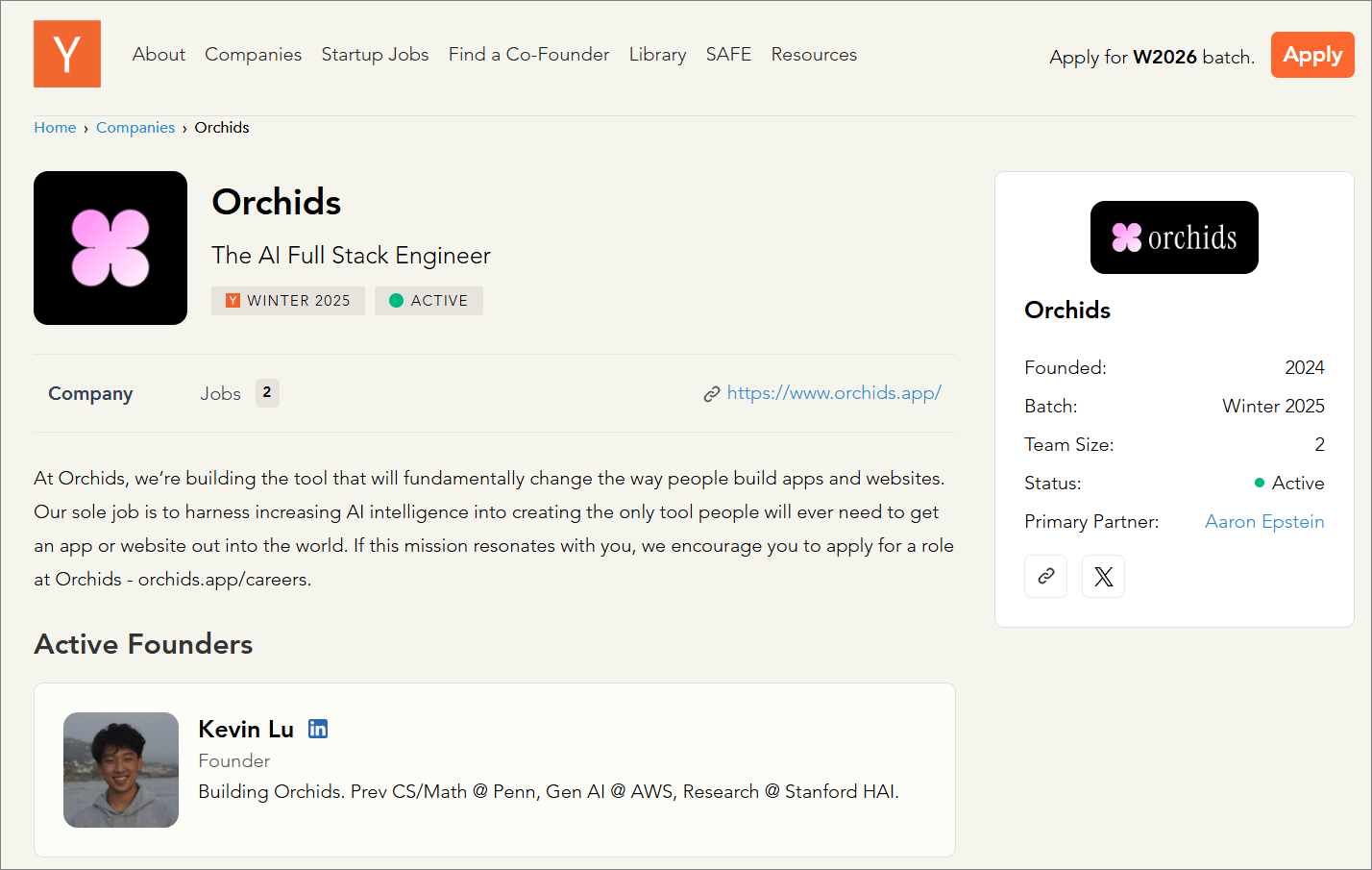Go to Find a Co-Founder page
This screenshot has width=1372, height=870.
[528, 55]
